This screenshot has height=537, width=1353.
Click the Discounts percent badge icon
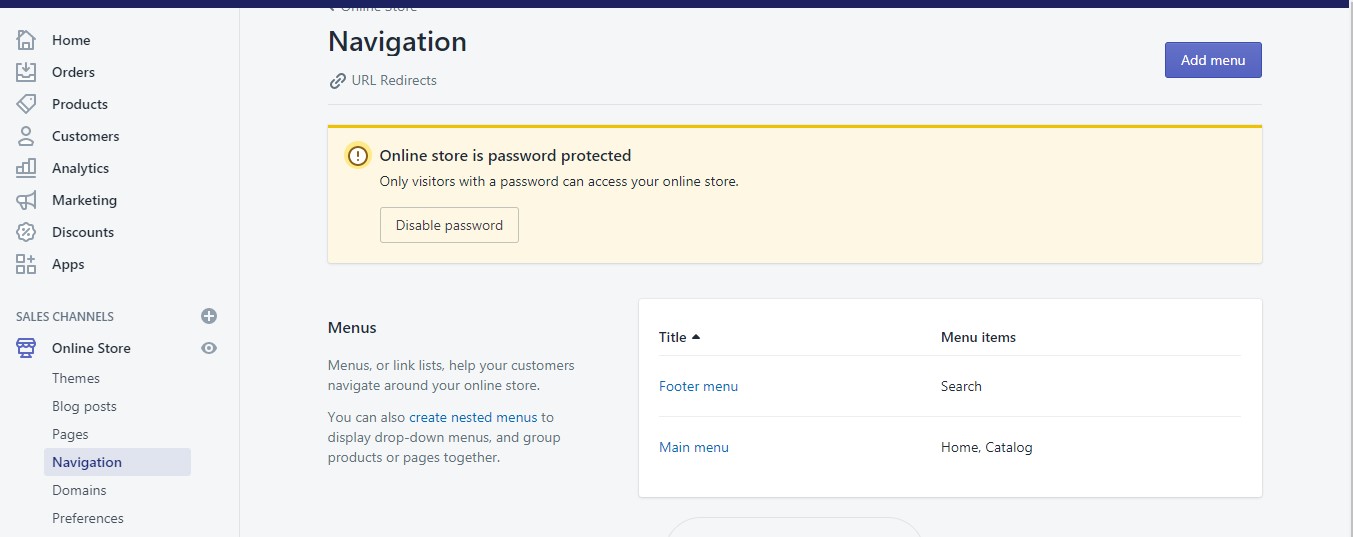pos(26,232)
